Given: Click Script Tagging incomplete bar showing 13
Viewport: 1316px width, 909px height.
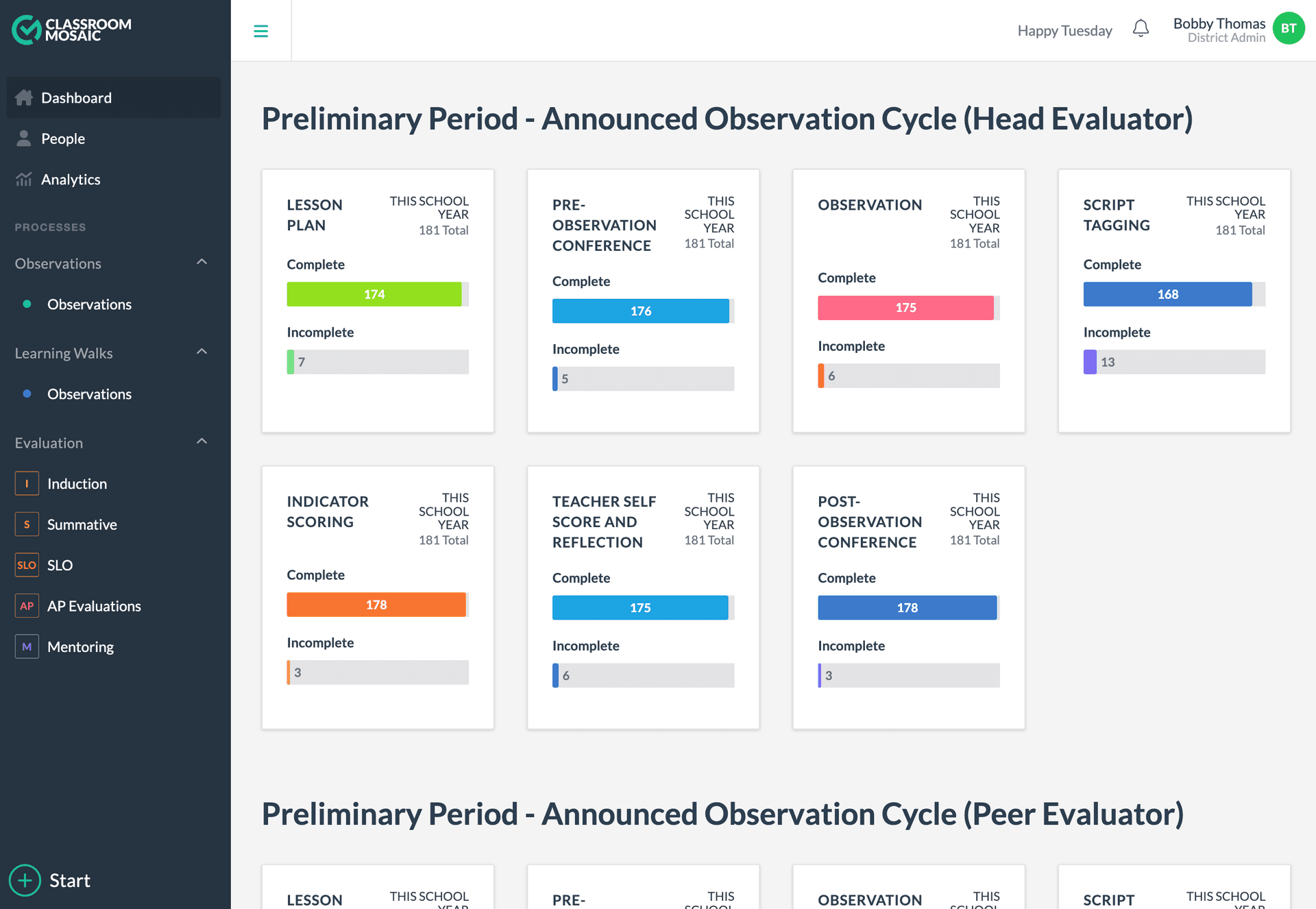Looking at the screenshot, I should click(x=1173, y=362).
